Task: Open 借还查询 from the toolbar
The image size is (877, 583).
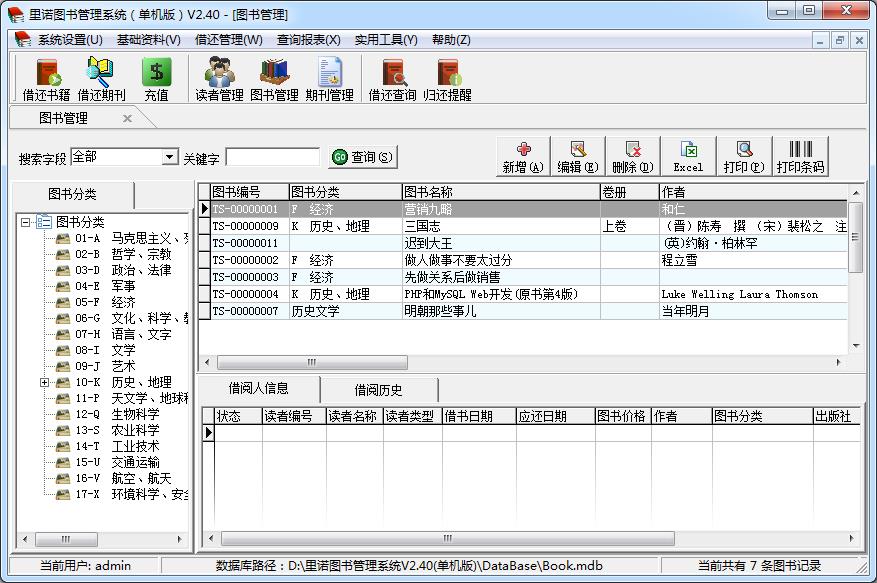Action: 392,79
